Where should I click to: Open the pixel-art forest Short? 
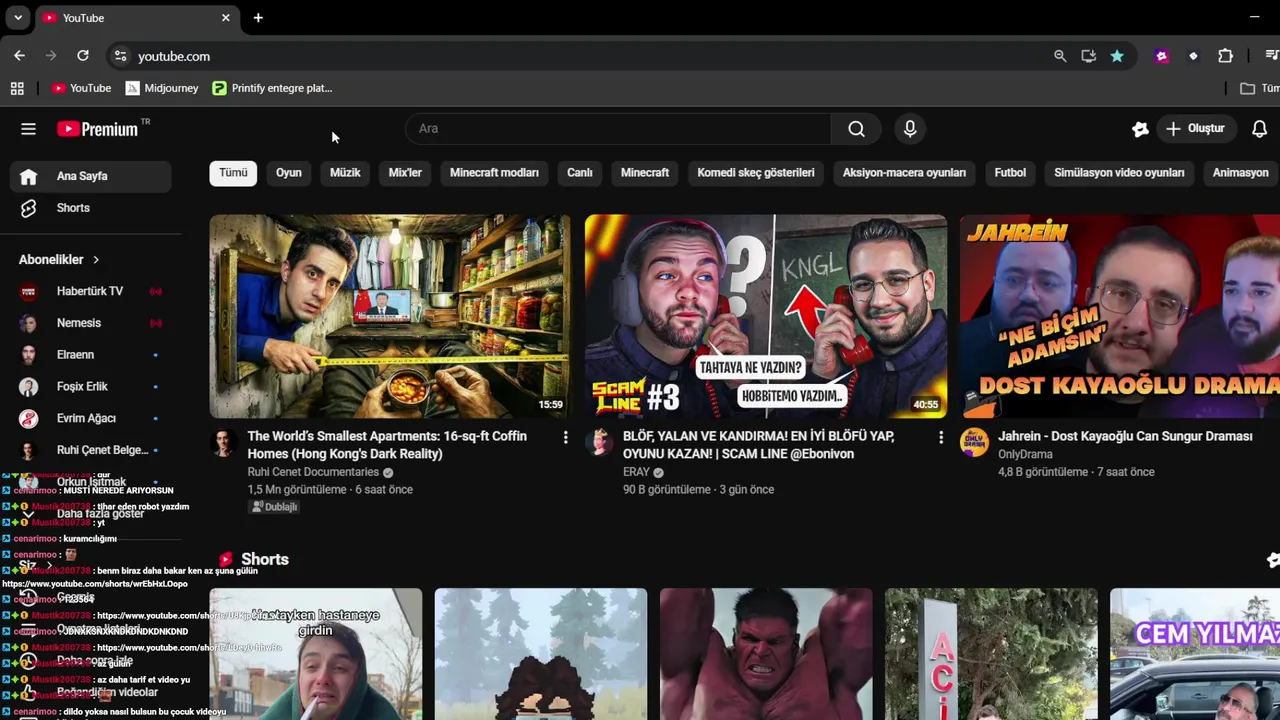click(541, 654)
